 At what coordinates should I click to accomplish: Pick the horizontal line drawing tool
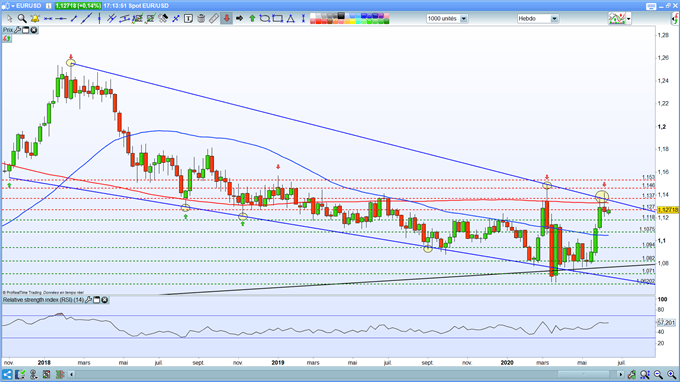point(48,19)
